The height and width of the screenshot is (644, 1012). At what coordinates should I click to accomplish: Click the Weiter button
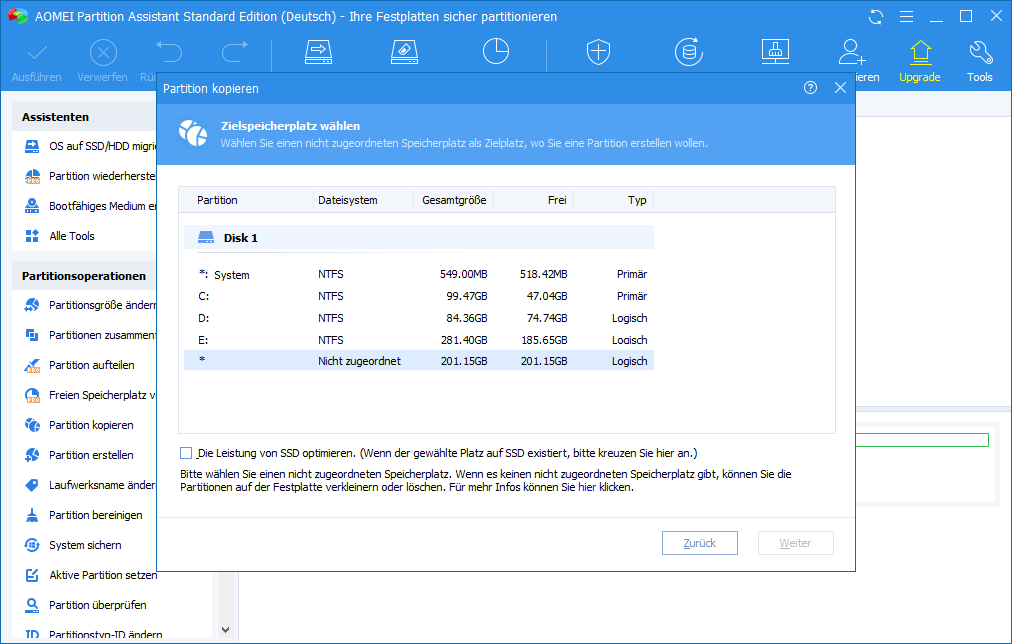tap(795, 543)
